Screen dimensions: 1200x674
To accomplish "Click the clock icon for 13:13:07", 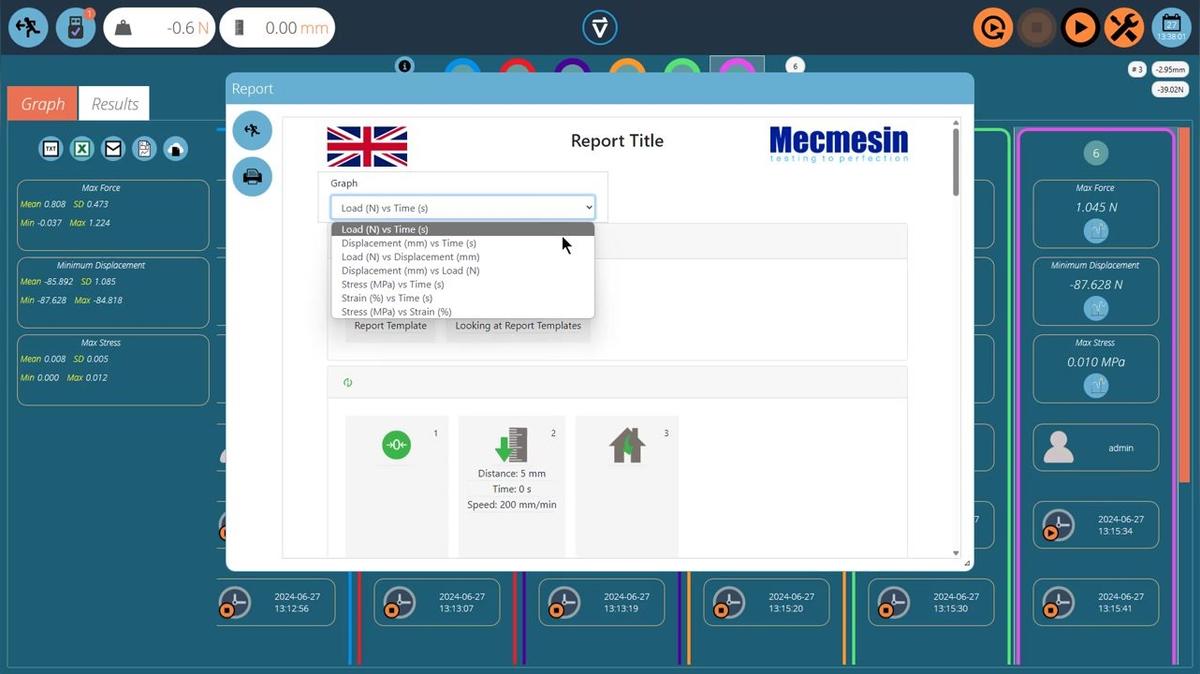I will (x=399, y=602).
